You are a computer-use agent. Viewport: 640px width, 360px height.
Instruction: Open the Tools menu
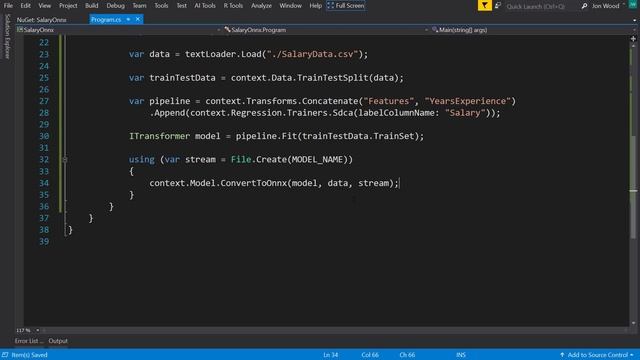pos(161,6)
